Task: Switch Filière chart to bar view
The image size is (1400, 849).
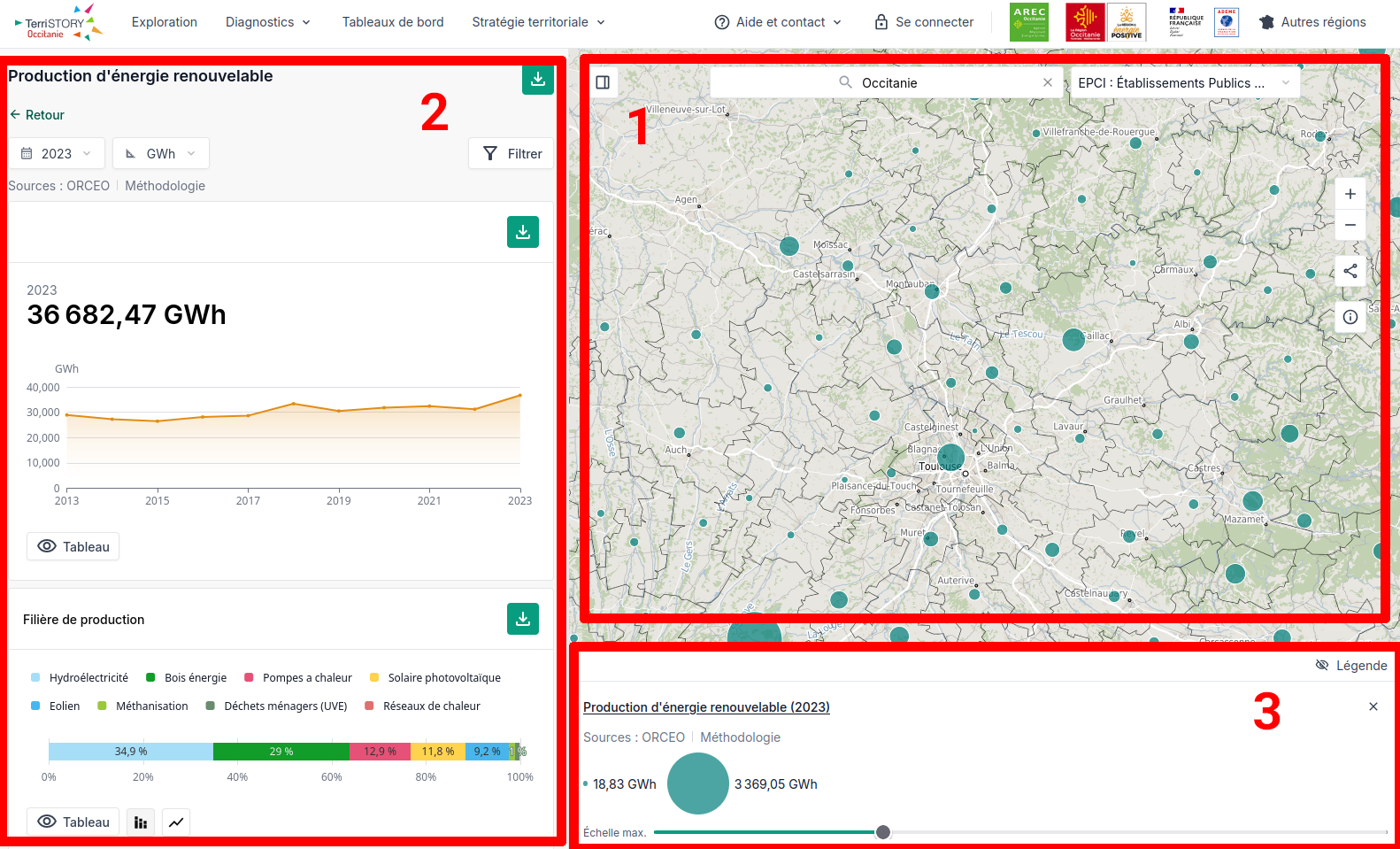Action: pos(141,822)
